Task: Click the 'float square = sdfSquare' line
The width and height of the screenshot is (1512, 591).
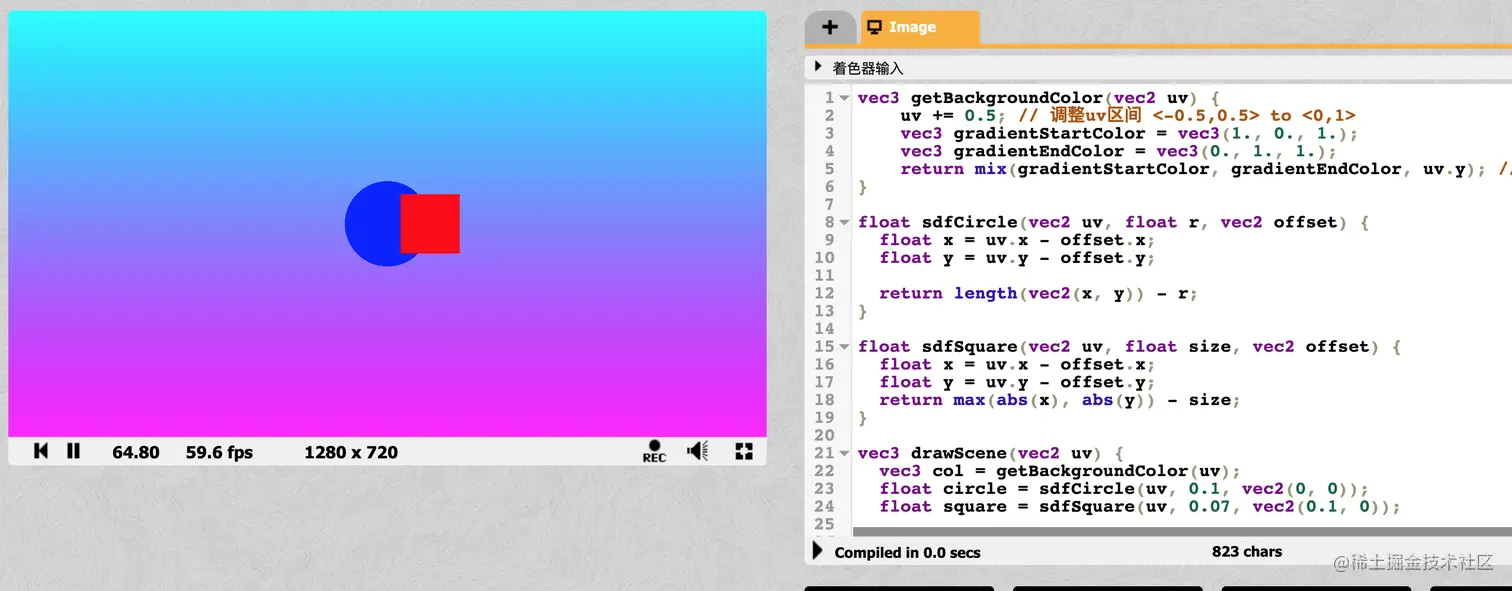Action: [1140, 507]
